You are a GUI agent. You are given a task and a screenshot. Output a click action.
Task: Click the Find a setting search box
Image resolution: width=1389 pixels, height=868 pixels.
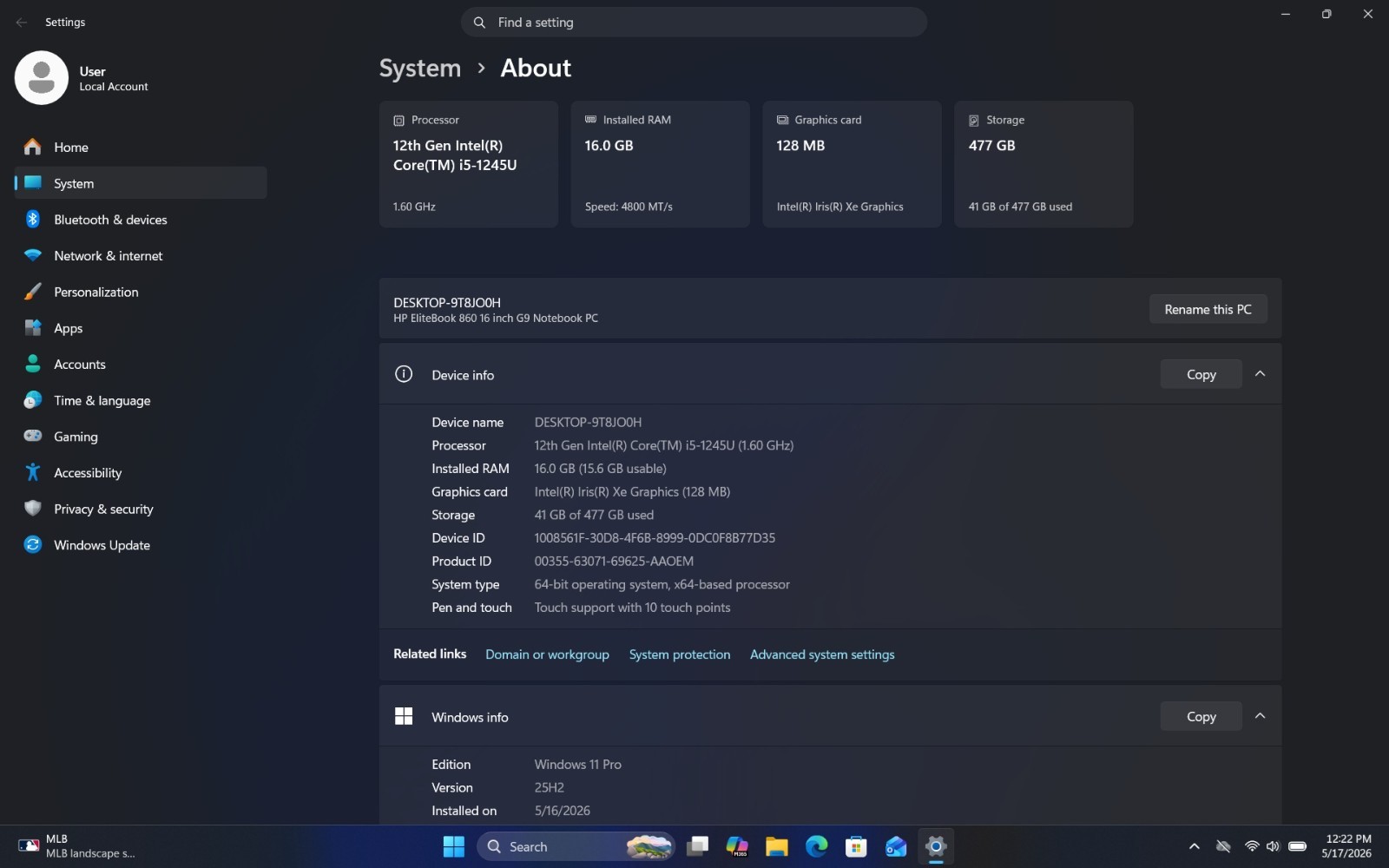point(694,23)
